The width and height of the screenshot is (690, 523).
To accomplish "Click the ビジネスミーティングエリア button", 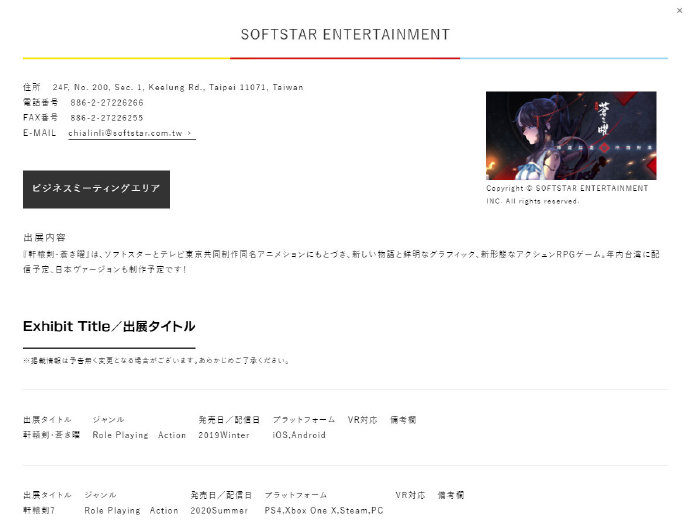I will 96,189.
